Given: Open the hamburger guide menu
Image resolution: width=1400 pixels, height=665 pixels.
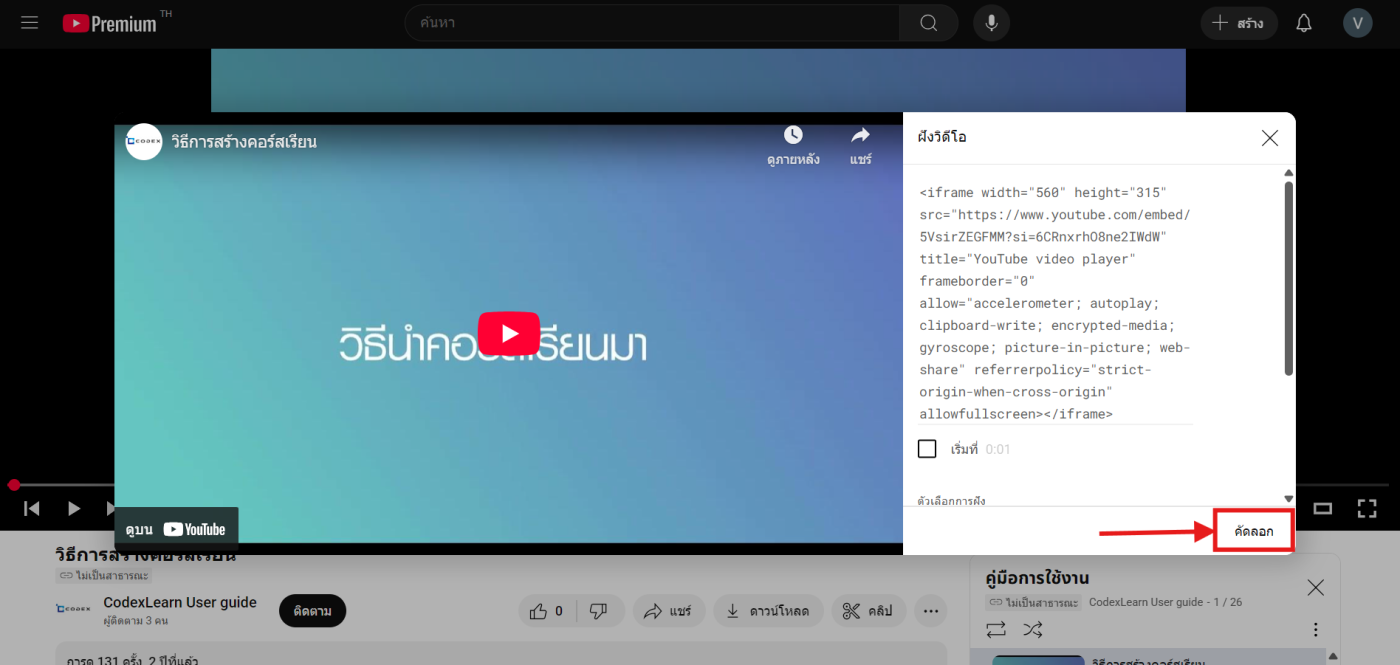Looking at the screenshot, I should [29, 23].
